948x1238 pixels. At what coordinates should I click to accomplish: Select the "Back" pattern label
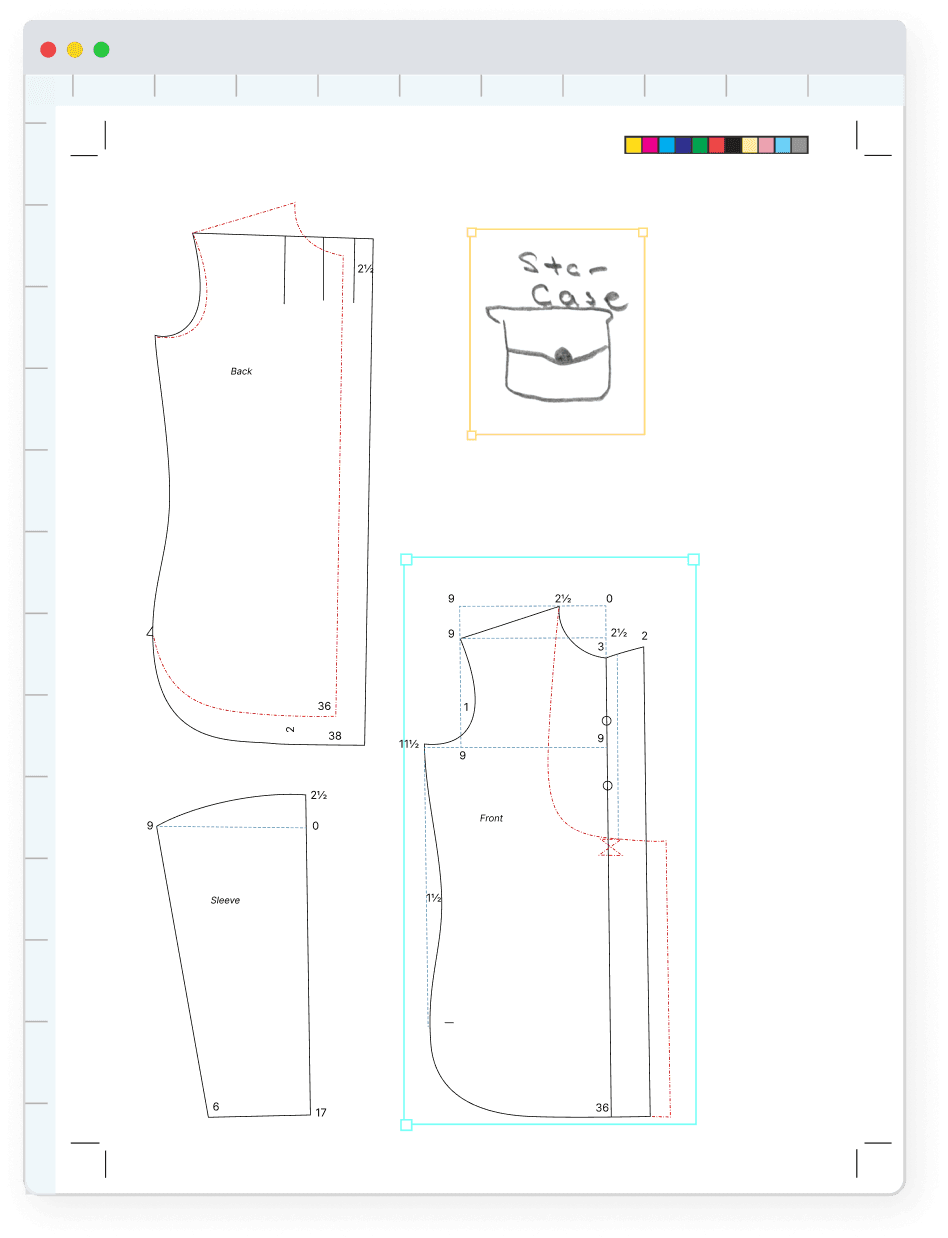tap(241, 371)
